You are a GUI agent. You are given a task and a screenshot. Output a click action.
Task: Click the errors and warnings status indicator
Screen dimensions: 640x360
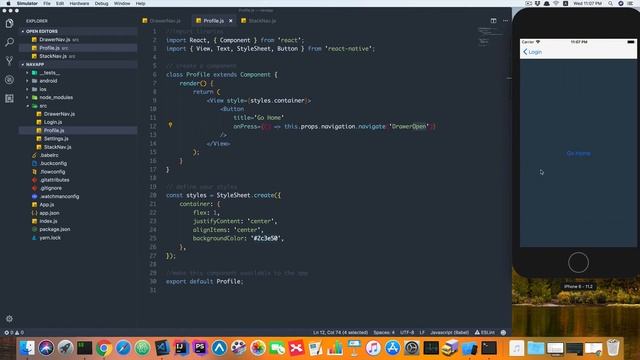tap(14, 332)
